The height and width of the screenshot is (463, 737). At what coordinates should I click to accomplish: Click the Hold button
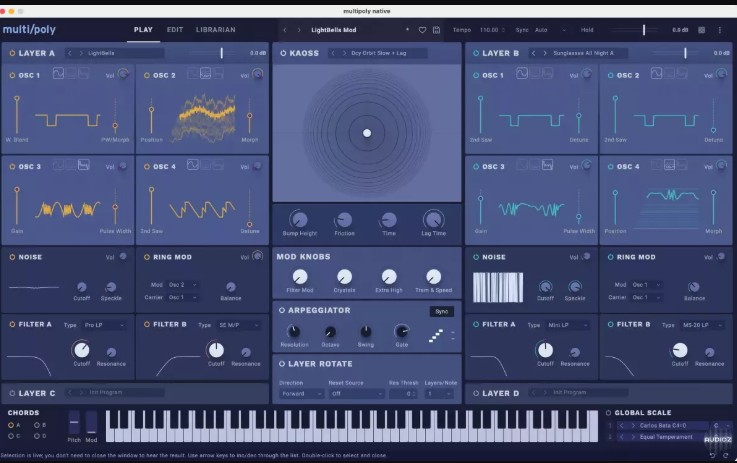tap(587, 30)
